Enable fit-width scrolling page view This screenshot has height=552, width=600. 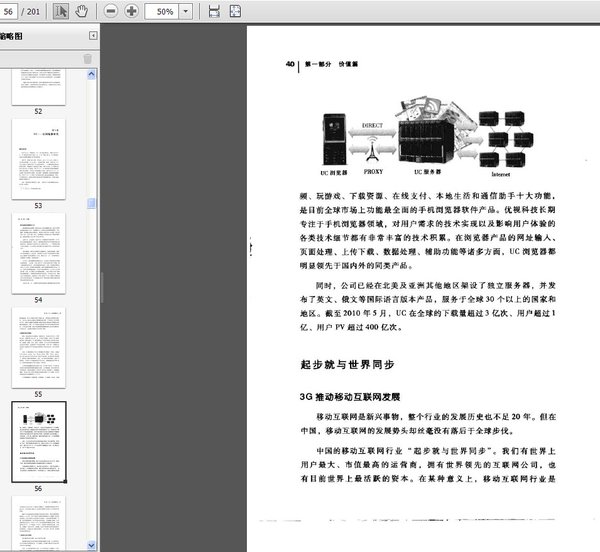(214, 11)
